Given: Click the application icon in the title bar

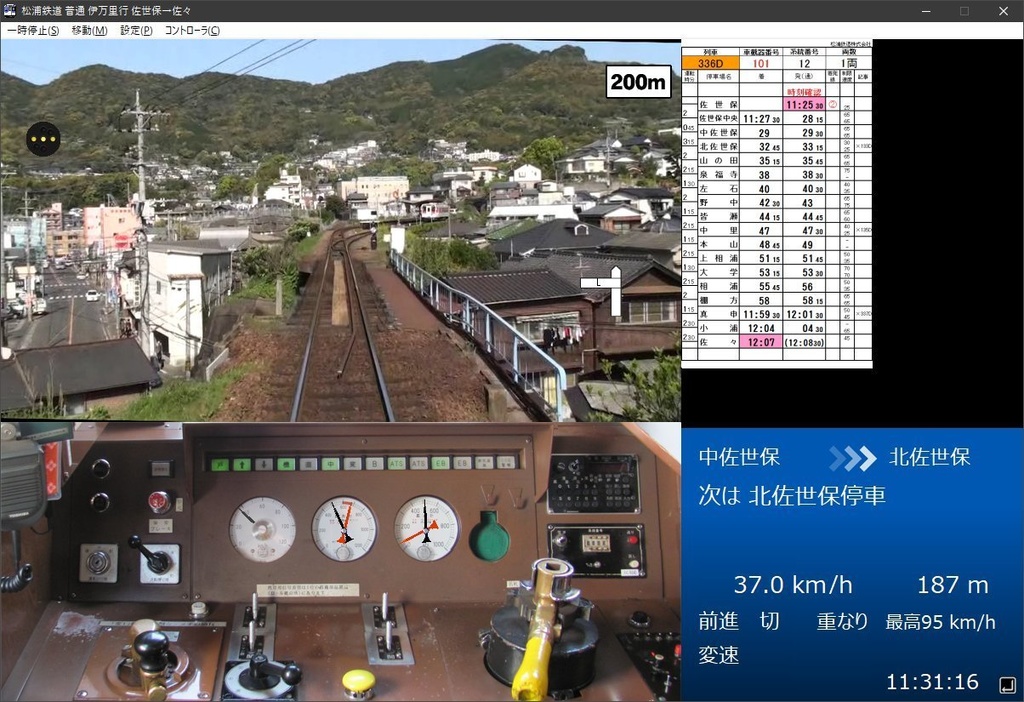Looking at the screenshot, I should click(x=9, y=10).
